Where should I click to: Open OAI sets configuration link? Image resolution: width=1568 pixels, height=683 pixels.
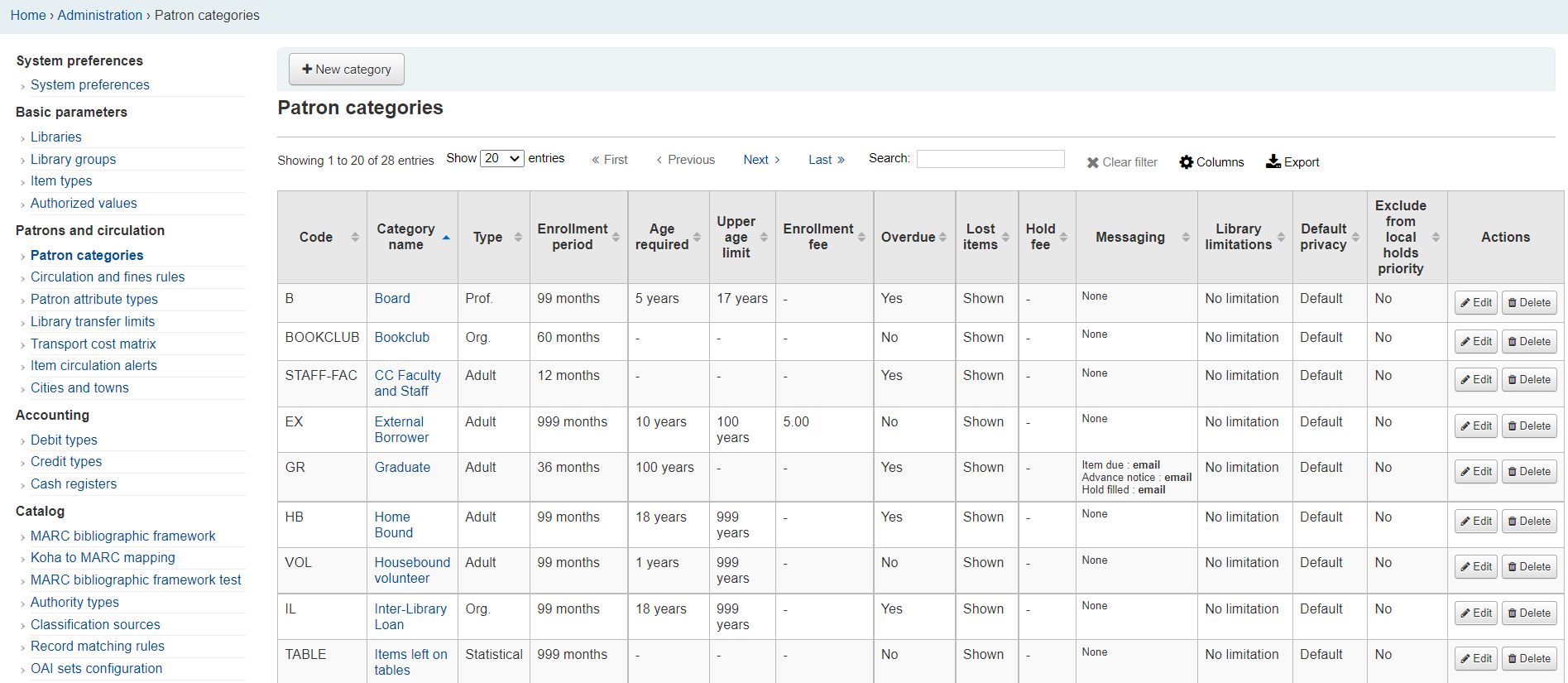[96, 668]
